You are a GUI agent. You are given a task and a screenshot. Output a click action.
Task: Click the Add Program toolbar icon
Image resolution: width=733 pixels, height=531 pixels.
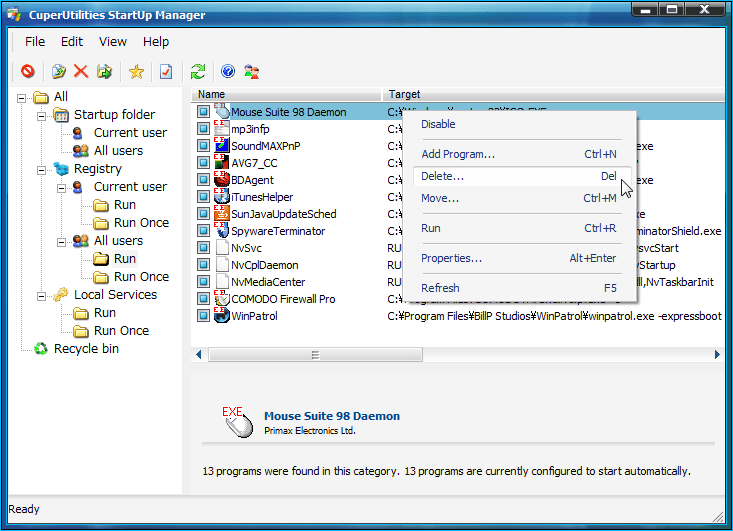point(58,72)
